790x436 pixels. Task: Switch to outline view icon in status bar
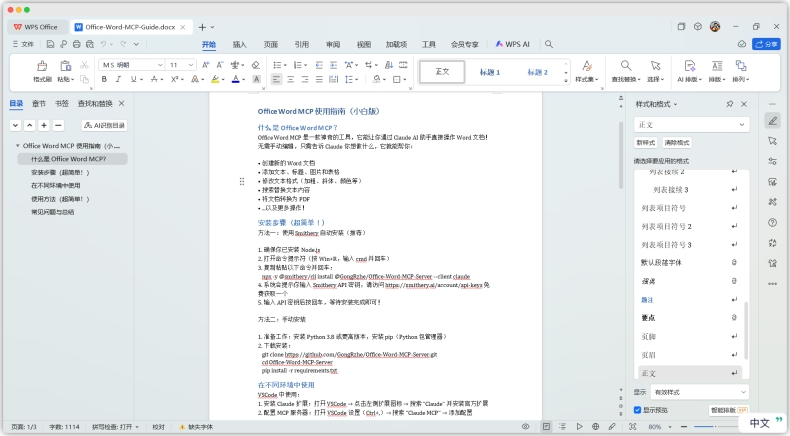[563, 426]
